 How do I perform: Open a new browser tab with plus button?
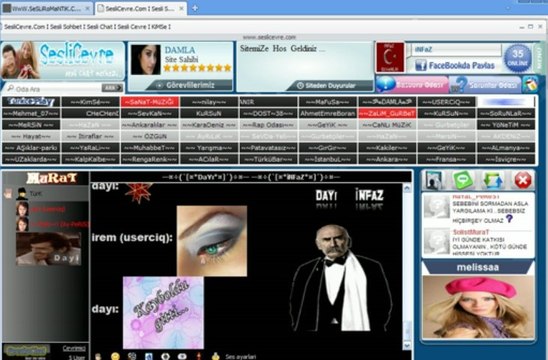click(x=195, y=8)
